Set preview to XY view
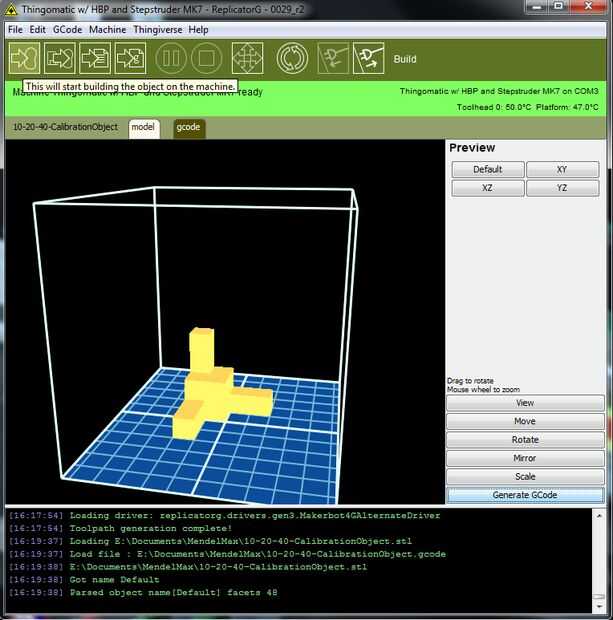The width and height of the screenshot is (613, 620). click(x=562, y=169)
